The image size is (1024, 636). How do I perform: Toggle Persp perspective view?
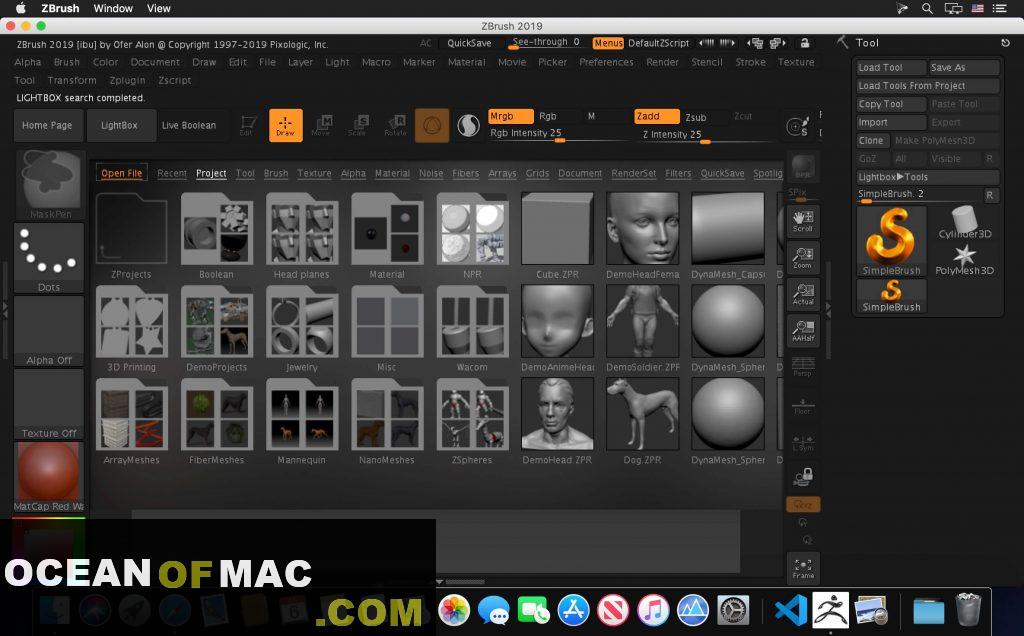[803, 367]
